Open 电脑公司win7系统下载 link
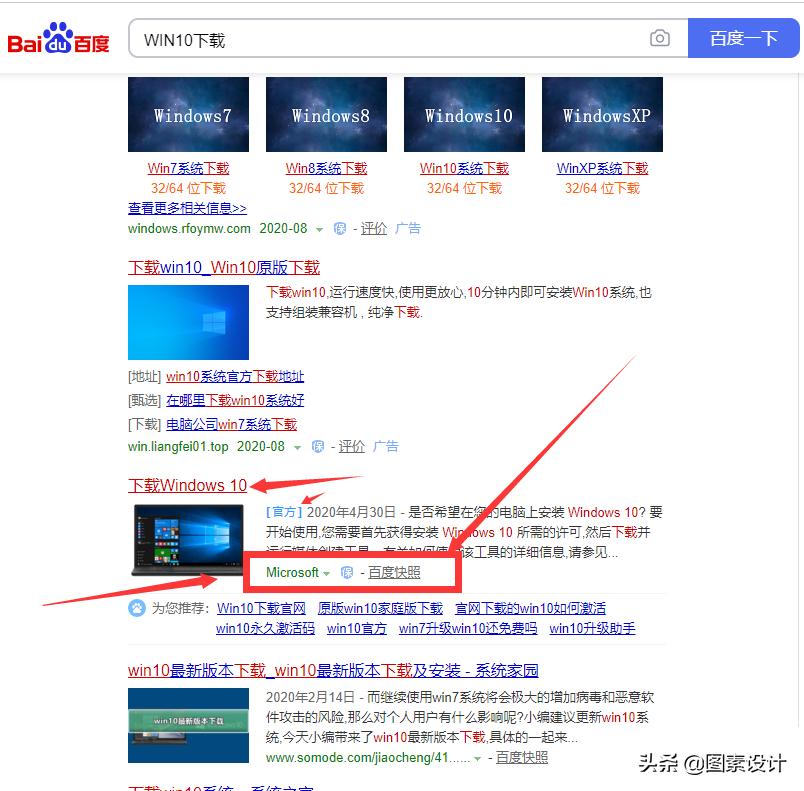804x791 pixels. coord(231,424)
